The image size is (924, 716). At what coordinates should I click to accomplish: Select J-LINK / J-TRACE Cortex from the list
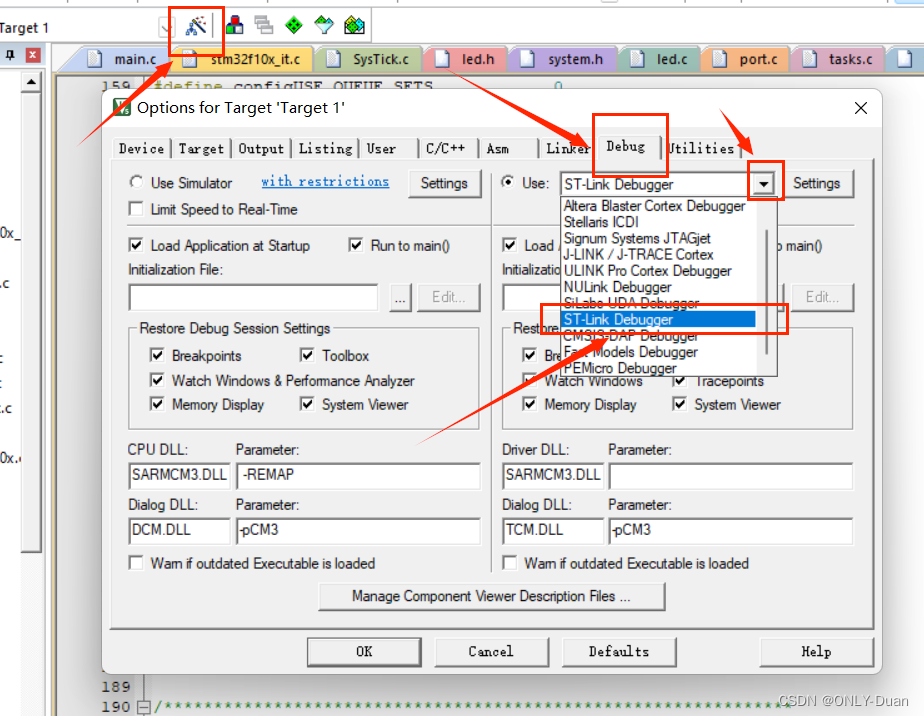640,255
